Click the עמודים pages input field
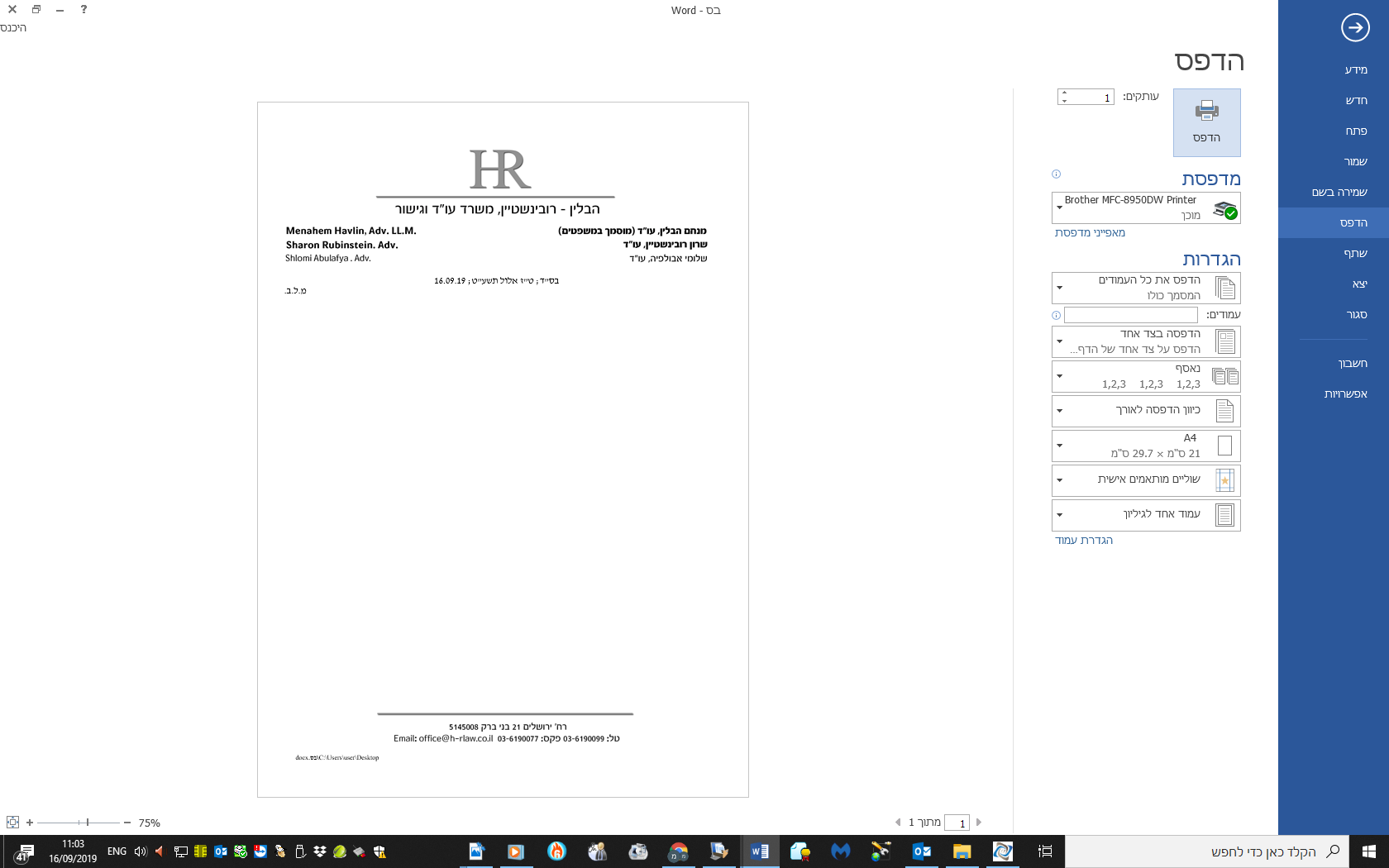Image resolution: width=1389 pixels, height=868 pixels. (1130, 315)
